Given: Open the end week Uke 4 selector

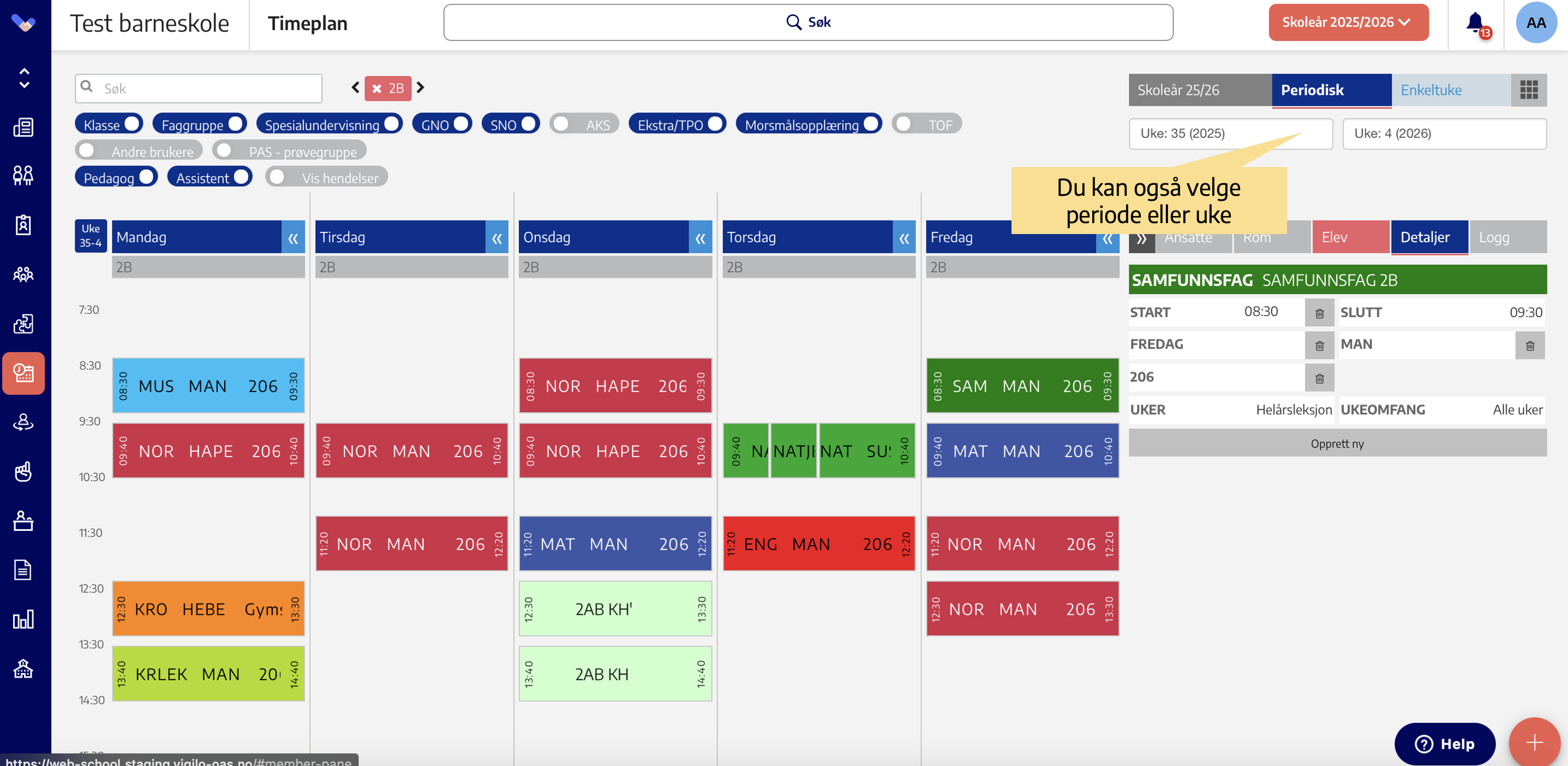Looking at the screenshot, I should (x=1444, y=134).
